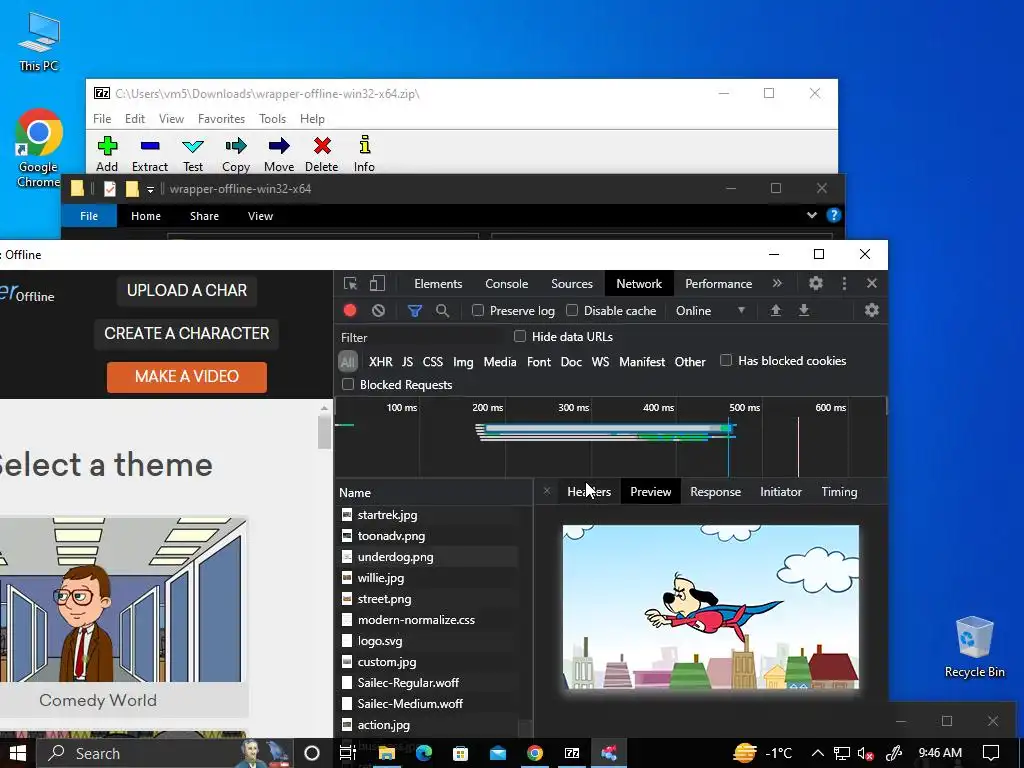The image size is (1024, 768).
Task: Click the Windows Start button
Action: point(18,753)
